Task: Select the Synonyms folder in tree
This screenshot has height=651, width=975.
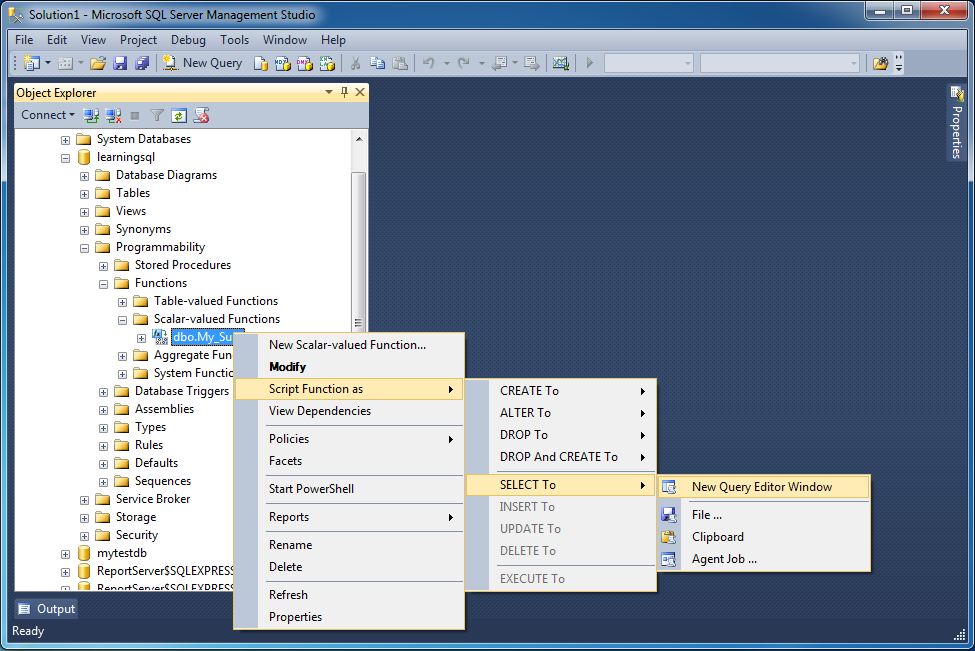Action: click(x=143, y=229)
